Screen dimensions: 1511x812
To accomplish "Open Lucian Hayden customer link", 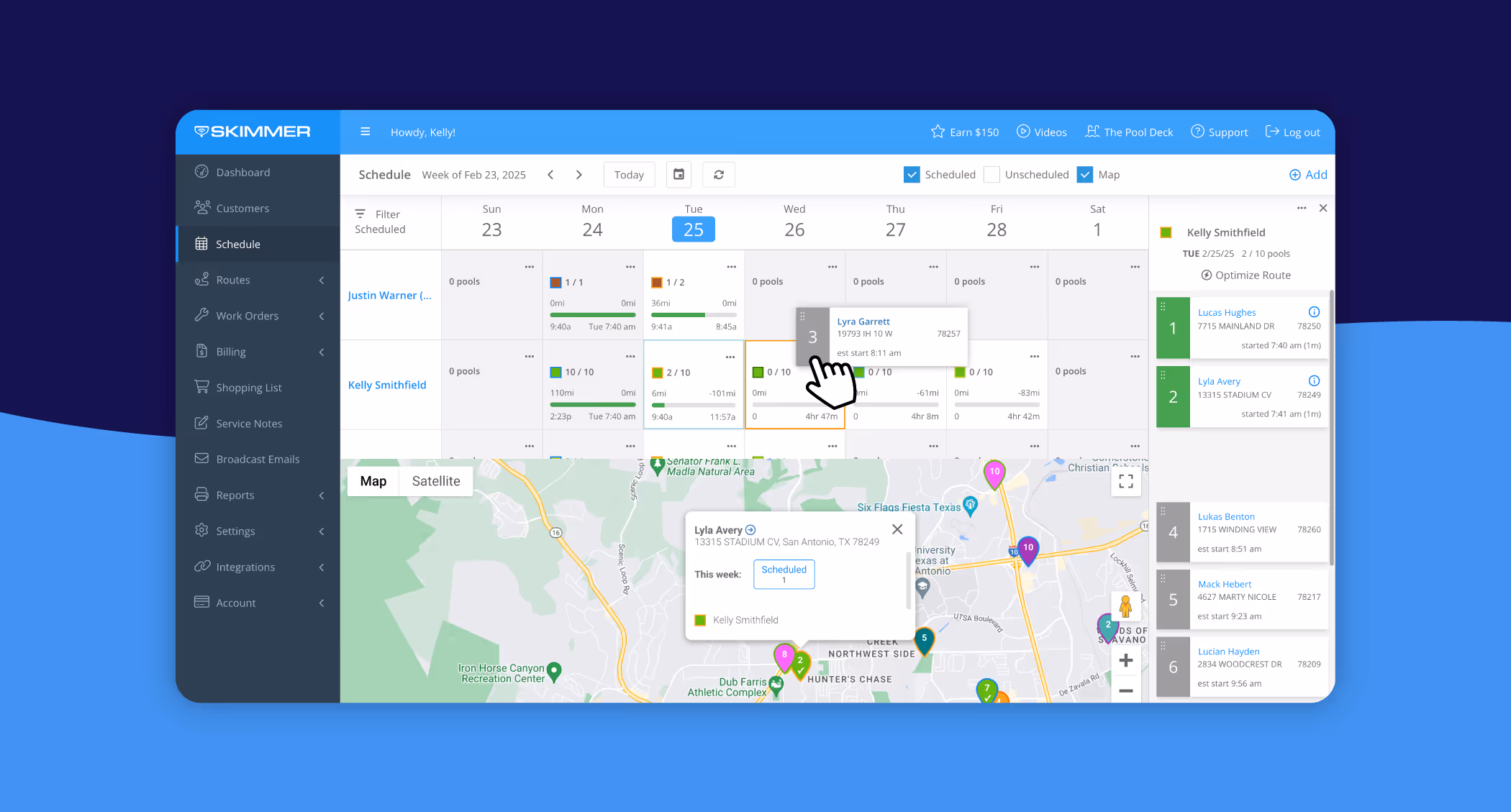I will click(x=1228, y=651).
